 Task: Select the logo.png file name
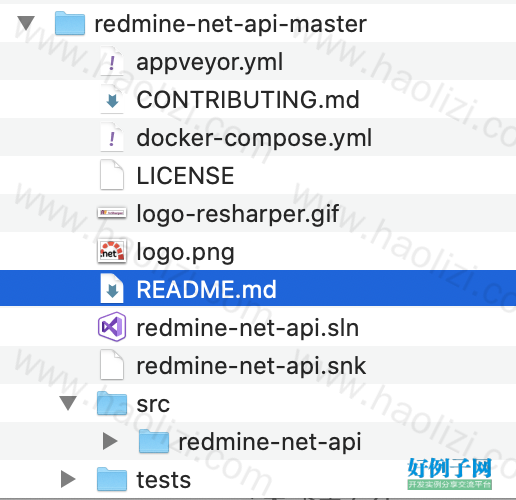coord(185,252)
